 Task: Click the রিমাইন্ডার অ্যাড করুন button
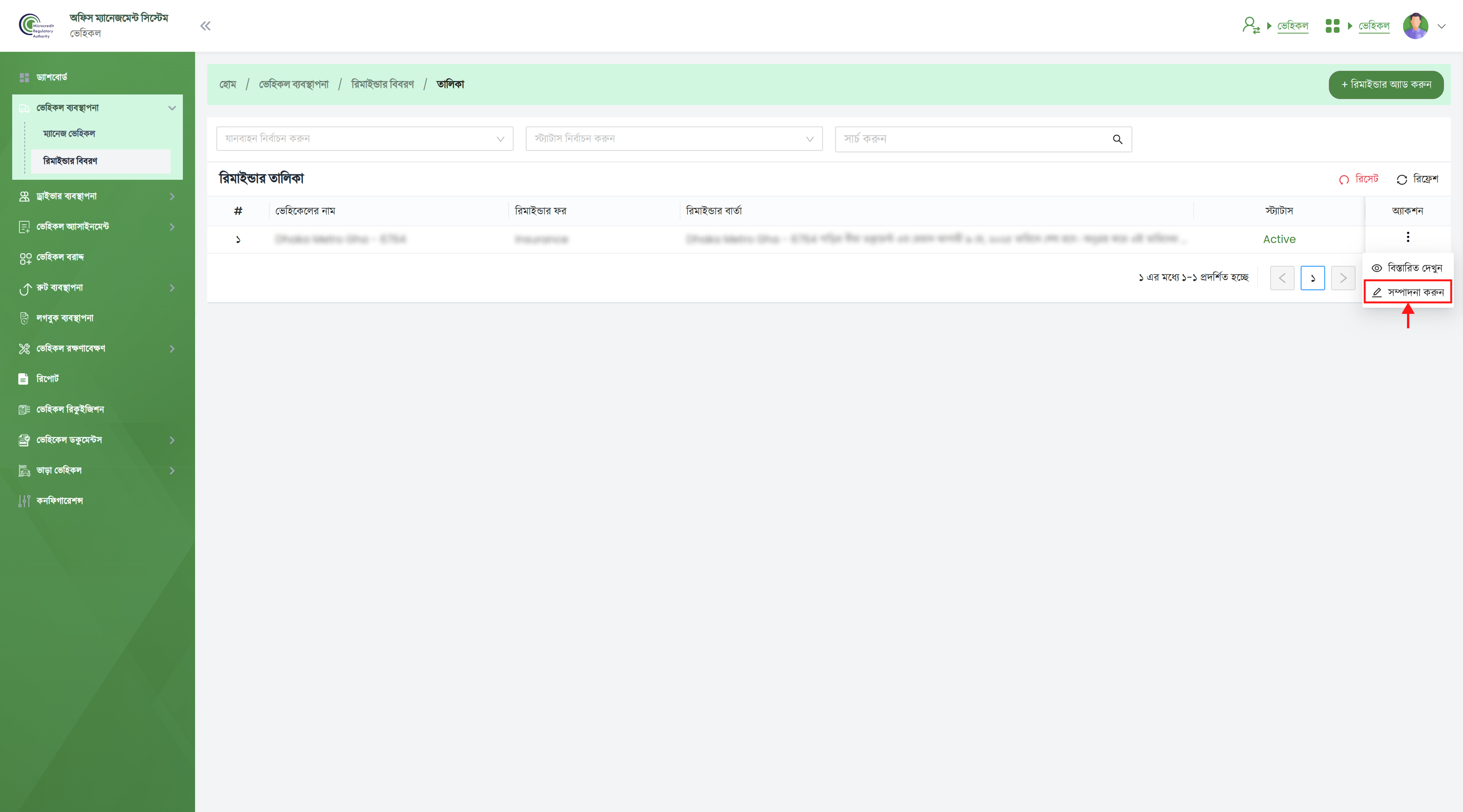[1386, 85]
